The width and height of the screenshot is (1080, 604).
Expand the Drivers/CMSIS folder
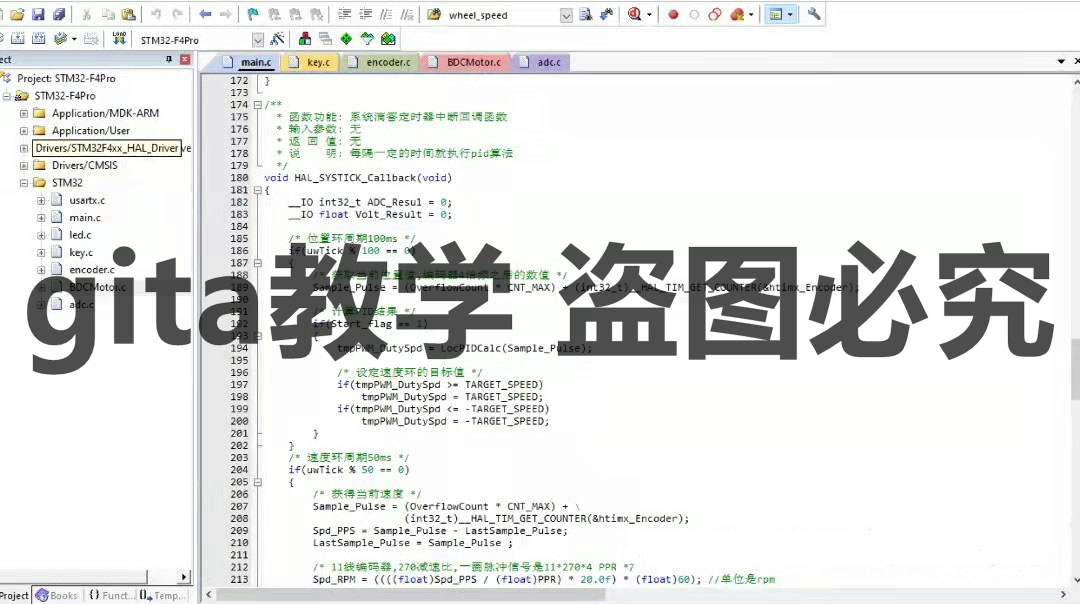pos(24,165)
